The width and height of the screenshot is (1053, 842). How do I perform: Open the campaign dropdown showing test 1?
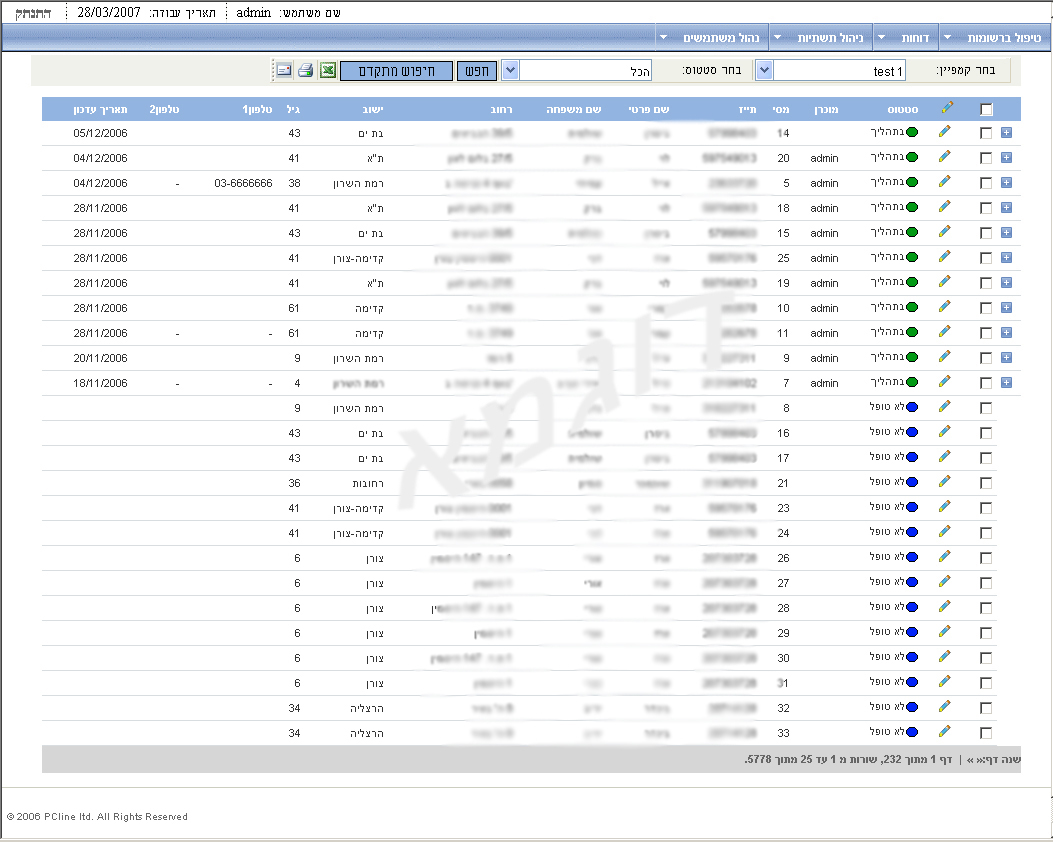point(764,71)
